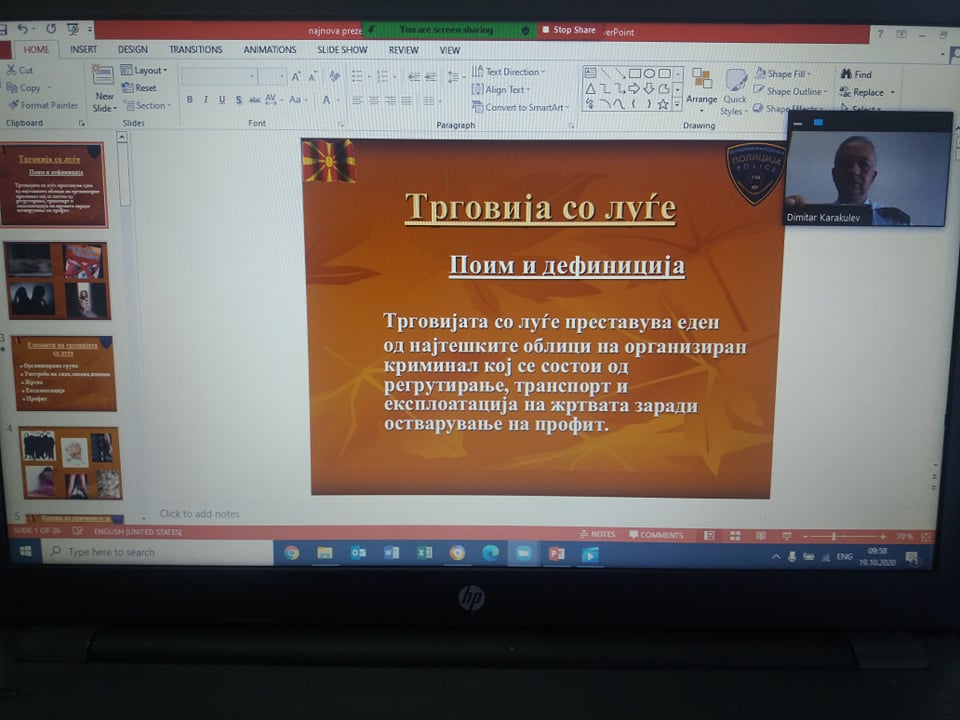Apply bulleted list
The width and height of the screenshot is (960, 720).
click(x=356, y=77)
